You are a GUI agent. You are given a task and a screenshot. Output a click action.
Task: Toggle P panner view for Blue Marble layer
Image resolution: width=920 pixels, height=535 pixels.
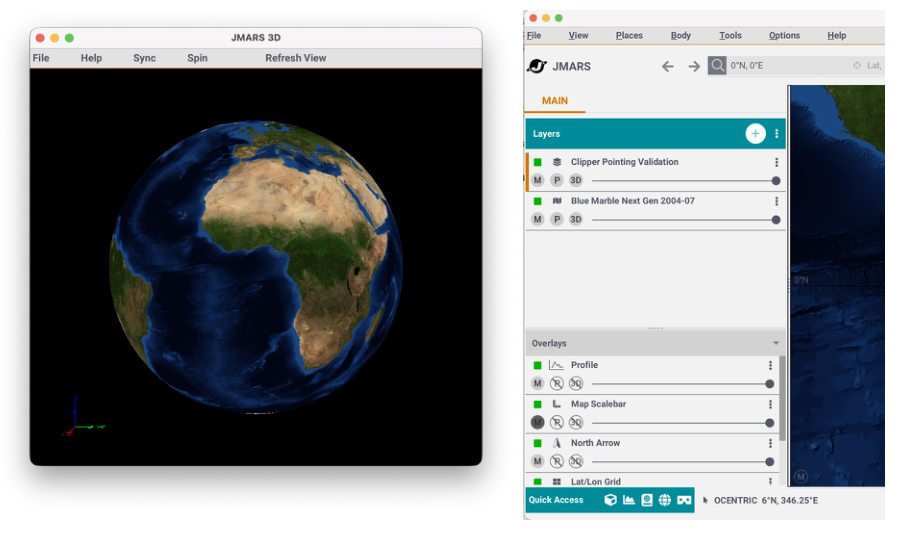coord(557,219)
